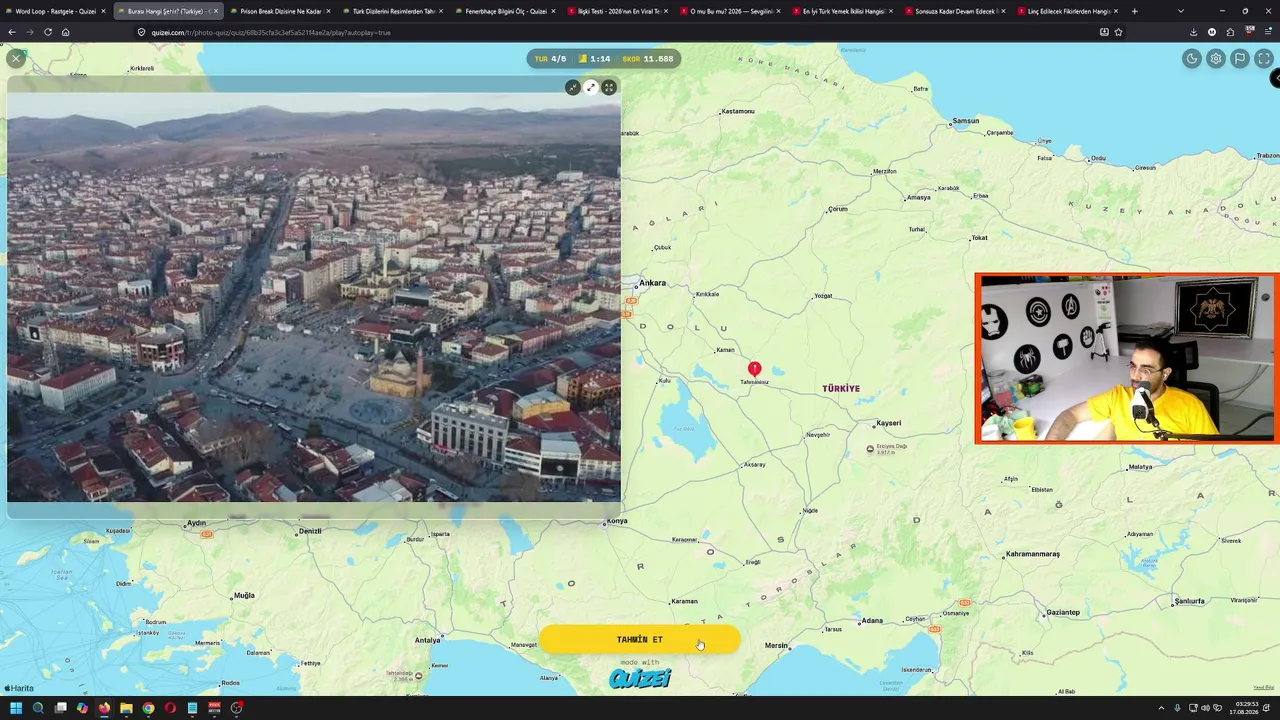Open the browser home page
Screen dimensions: 1280x720
66,32
